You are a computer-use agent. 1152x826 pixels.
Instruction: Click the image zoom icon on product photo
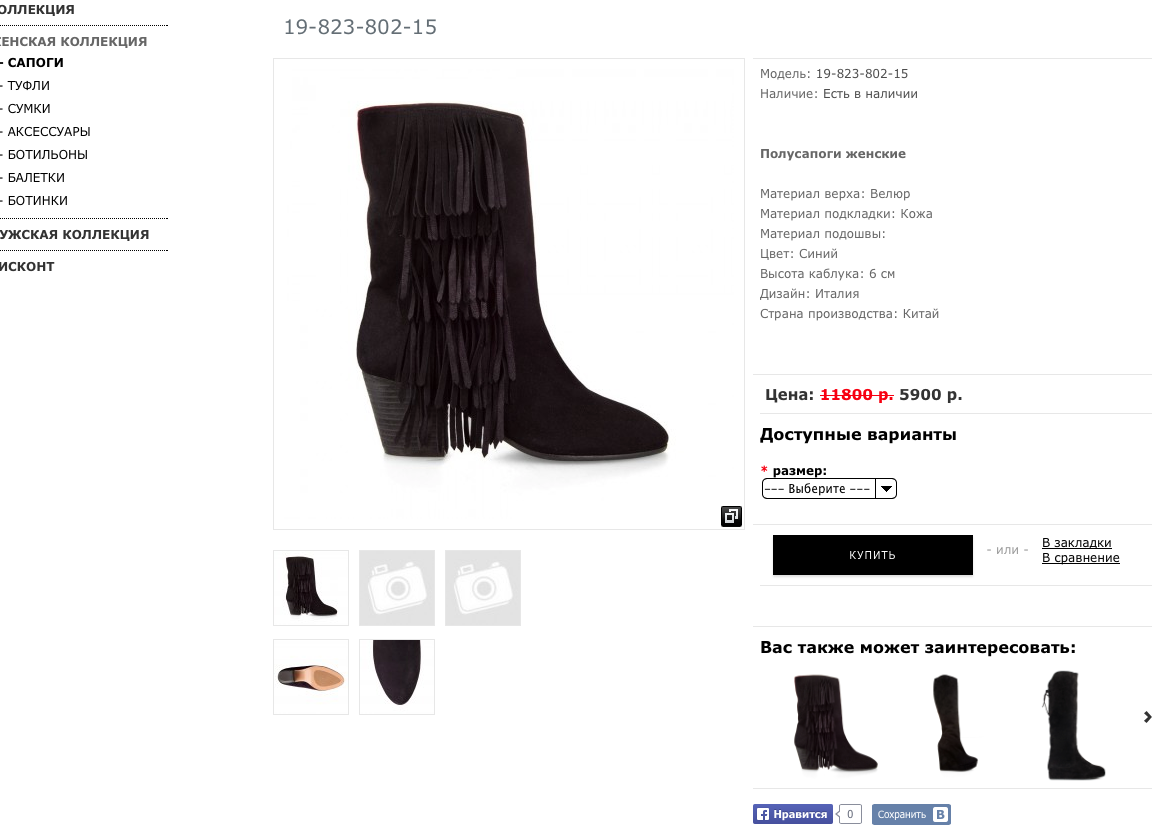731,517
